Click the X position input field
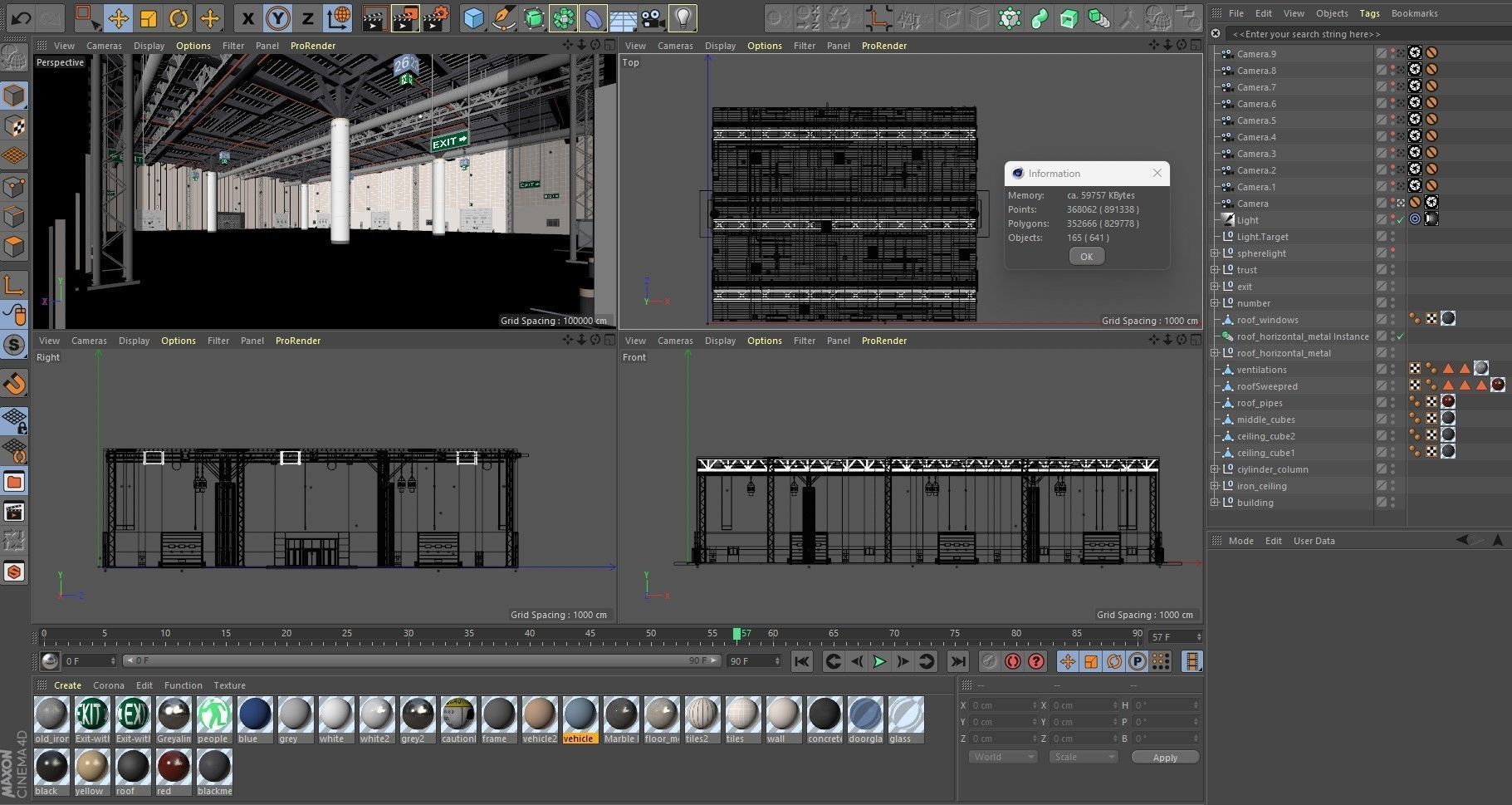This screenshot has height=805, width=1512. click(x=1003, y=705)
